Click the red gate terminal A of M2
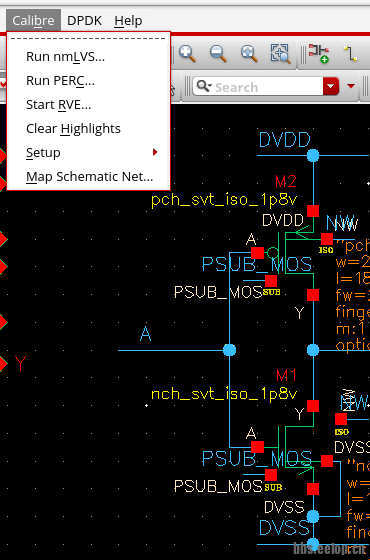370x560 pixels. [258, 253]
